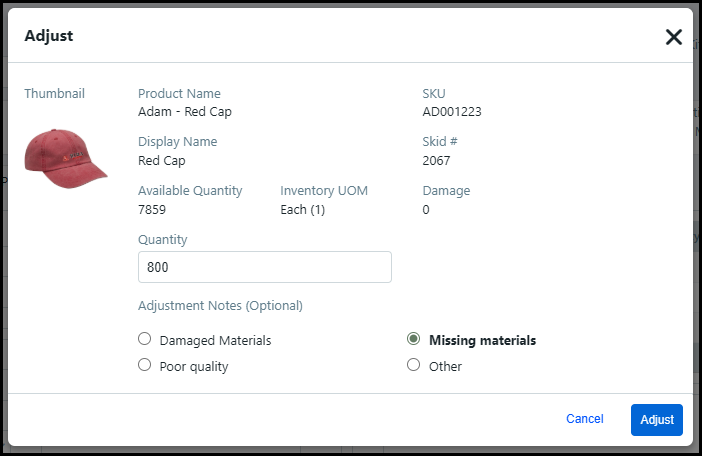The image size is (702, 456).
Task: Click the Inventory UOM value Each (1)
Action: click(302, 210)
